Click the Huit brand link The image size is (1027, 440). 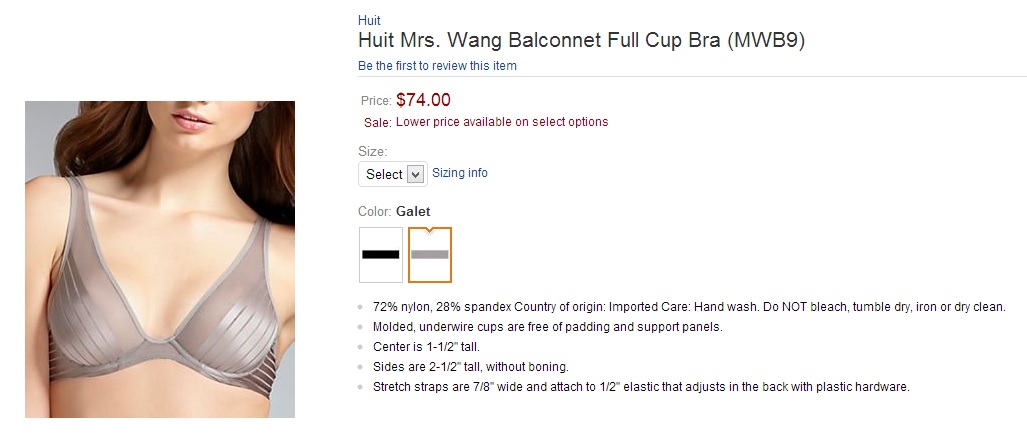(x=369, y=20)
